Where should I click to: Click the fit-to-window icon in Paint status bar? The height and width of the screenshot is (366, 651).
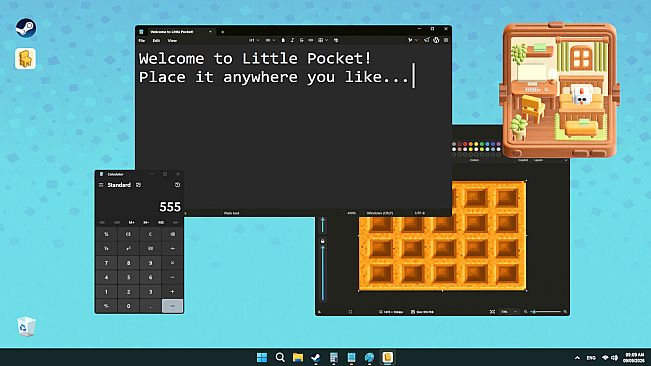click(x=492, y=312)
